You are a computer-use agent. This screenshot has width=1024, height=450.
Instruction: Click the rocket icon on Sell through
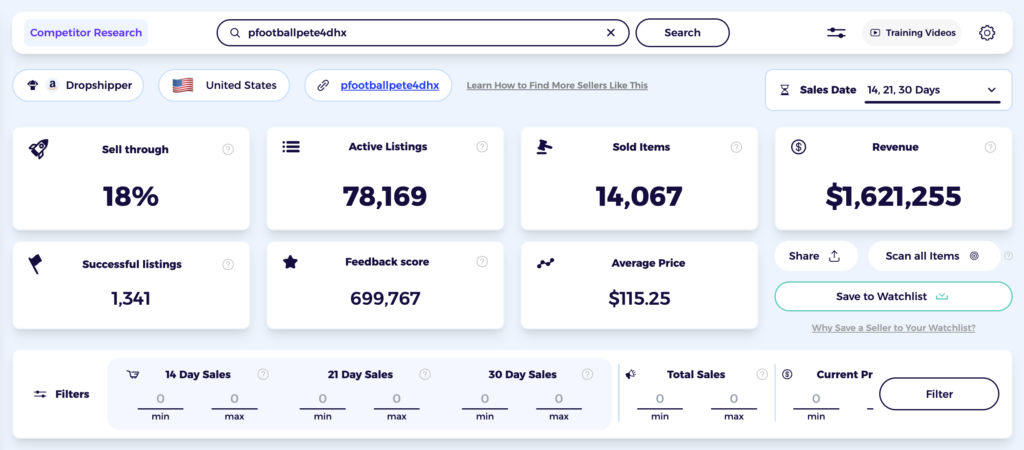tap(39, 148)
